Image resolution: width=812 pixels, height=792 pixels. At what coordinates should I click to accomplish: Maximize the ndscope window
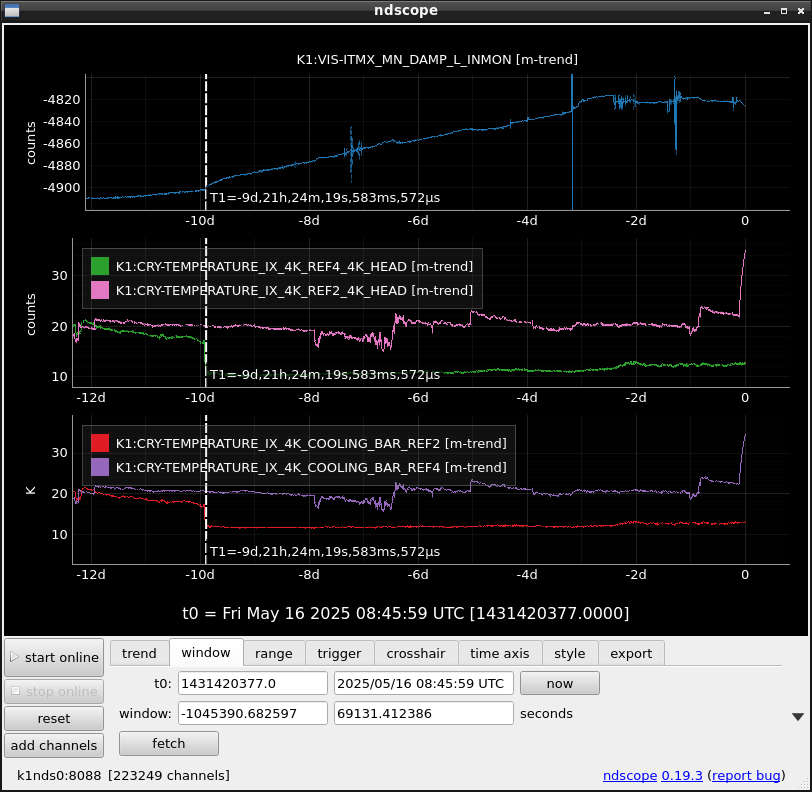coord(784,11)
